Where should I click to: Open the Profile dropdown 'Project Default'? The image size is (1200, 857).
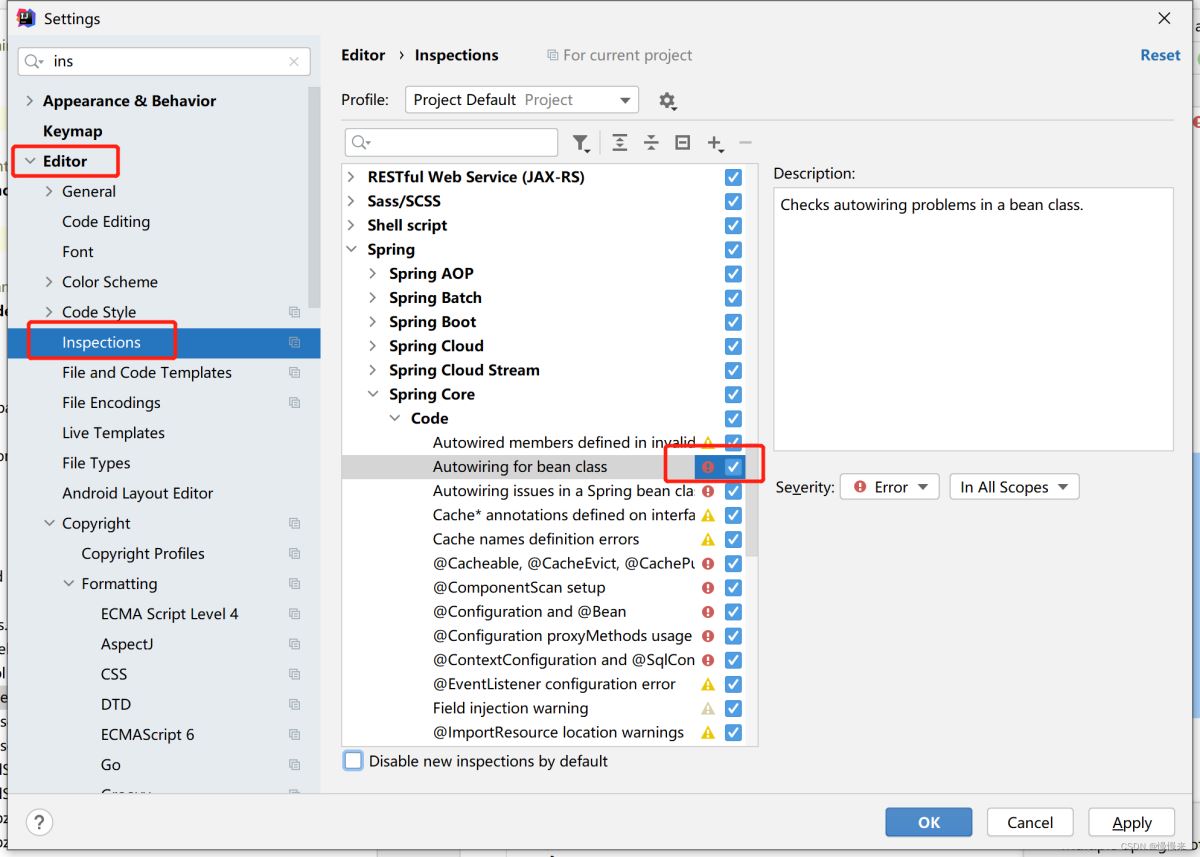tap(521, 100)
